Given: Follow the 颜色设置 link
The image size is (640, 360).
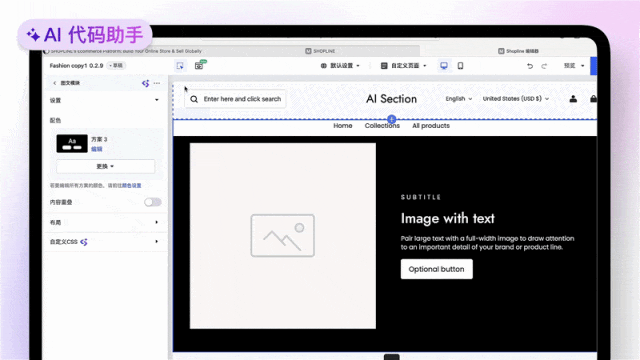Looking at the screenshot, I should (131, 185).
